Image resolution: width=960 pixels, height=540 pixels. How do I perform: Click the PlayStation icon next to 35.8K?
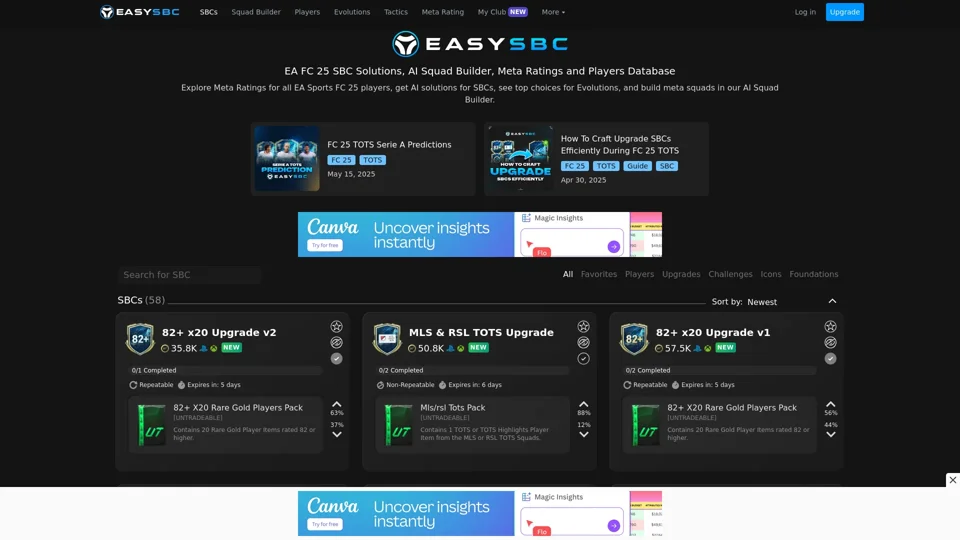204,348
